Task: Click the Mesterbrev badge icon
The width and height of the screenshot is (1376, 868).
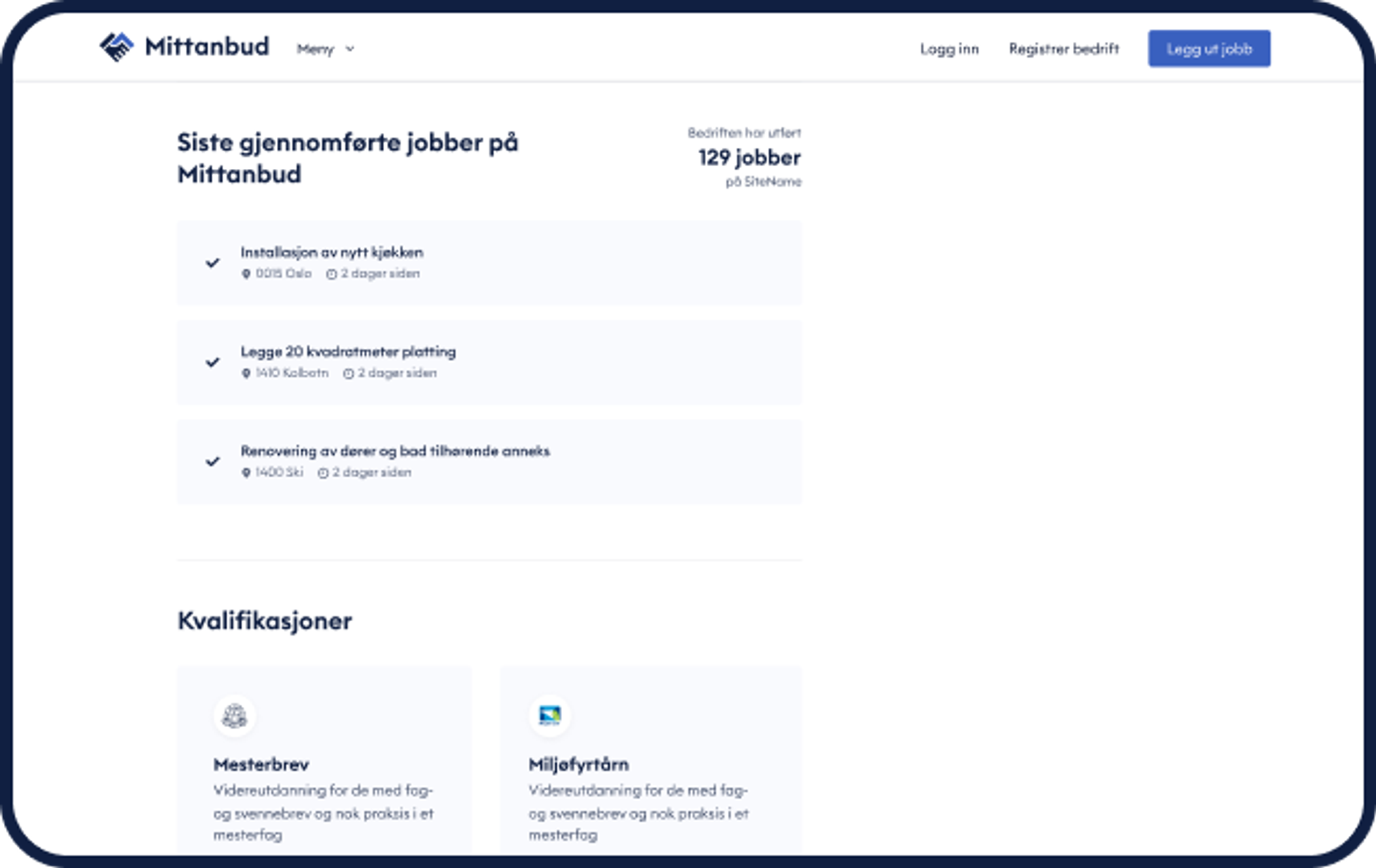Action: (x=234, y=715)
